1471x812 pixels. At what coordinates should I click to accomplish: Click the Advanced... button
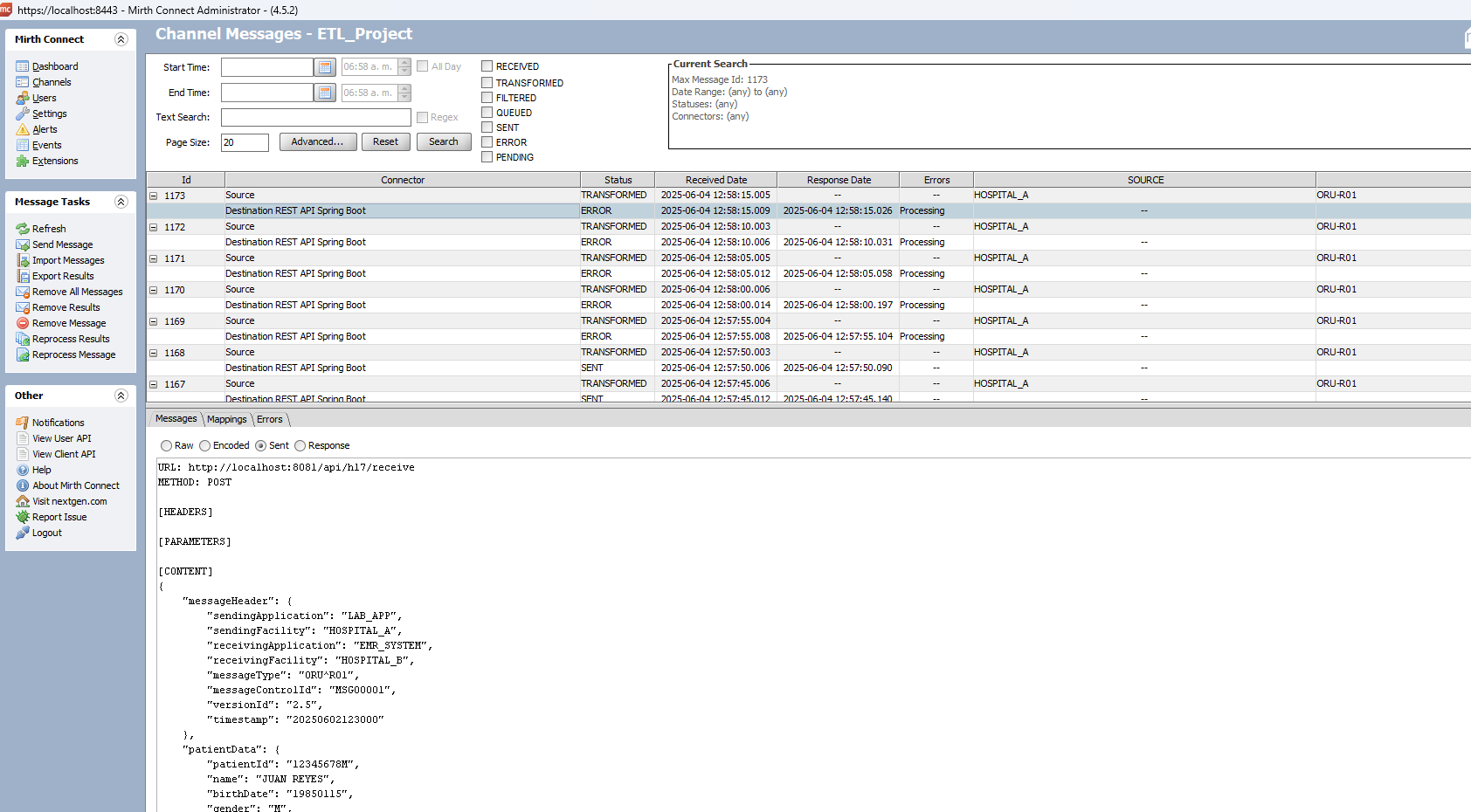[x=317, y=142]
